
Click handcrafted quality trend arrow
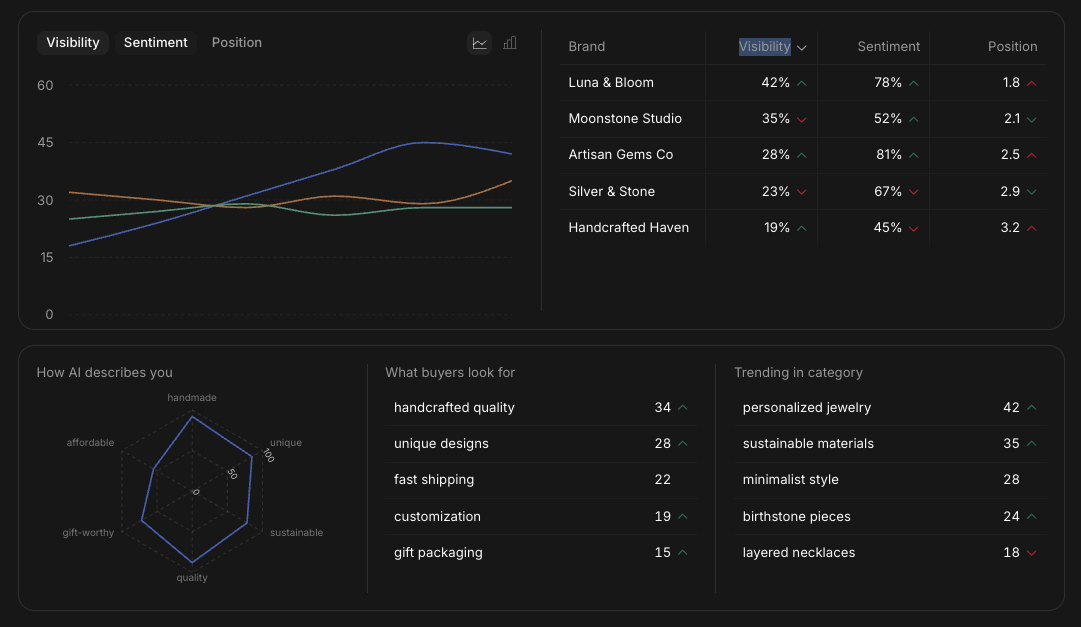[x=683, y=408]
